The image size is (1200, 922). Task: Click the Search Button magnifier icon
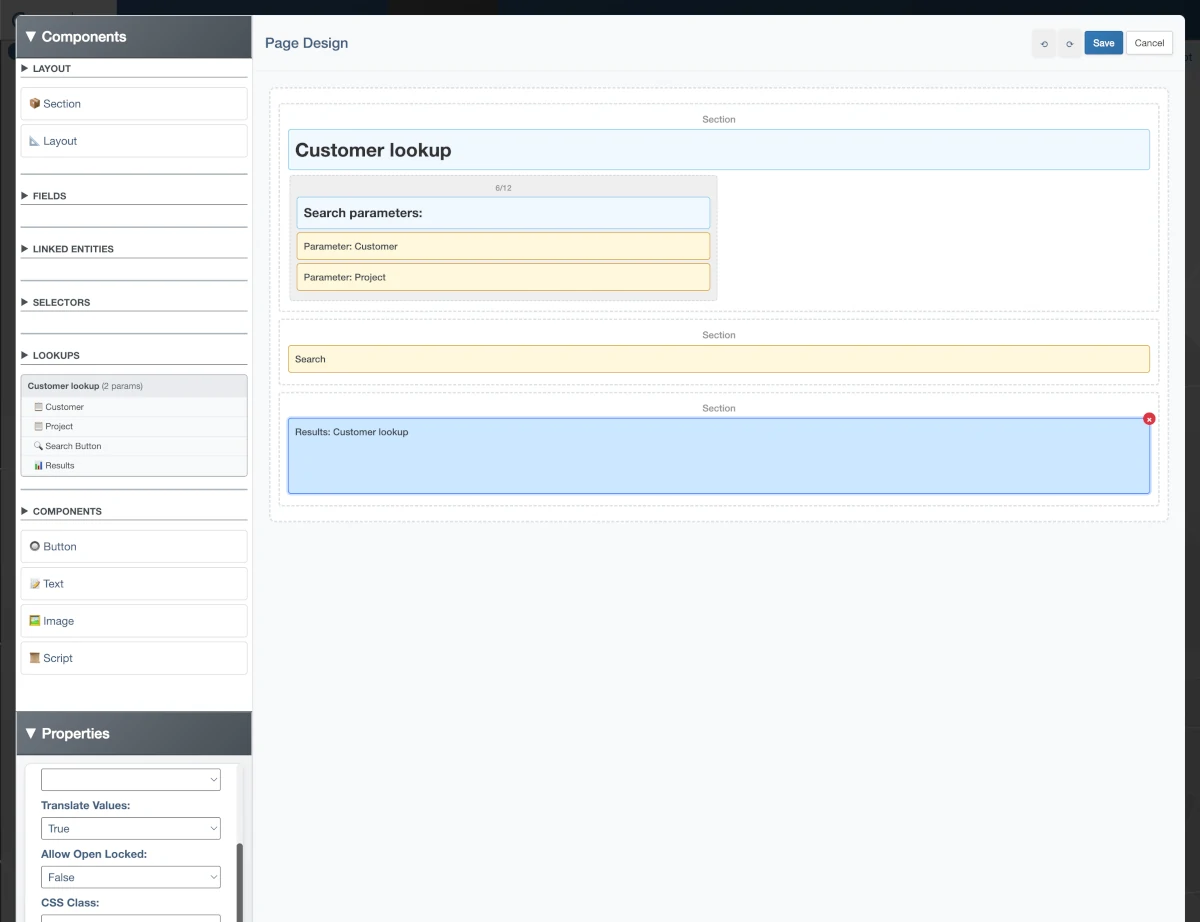click(37, 446)
